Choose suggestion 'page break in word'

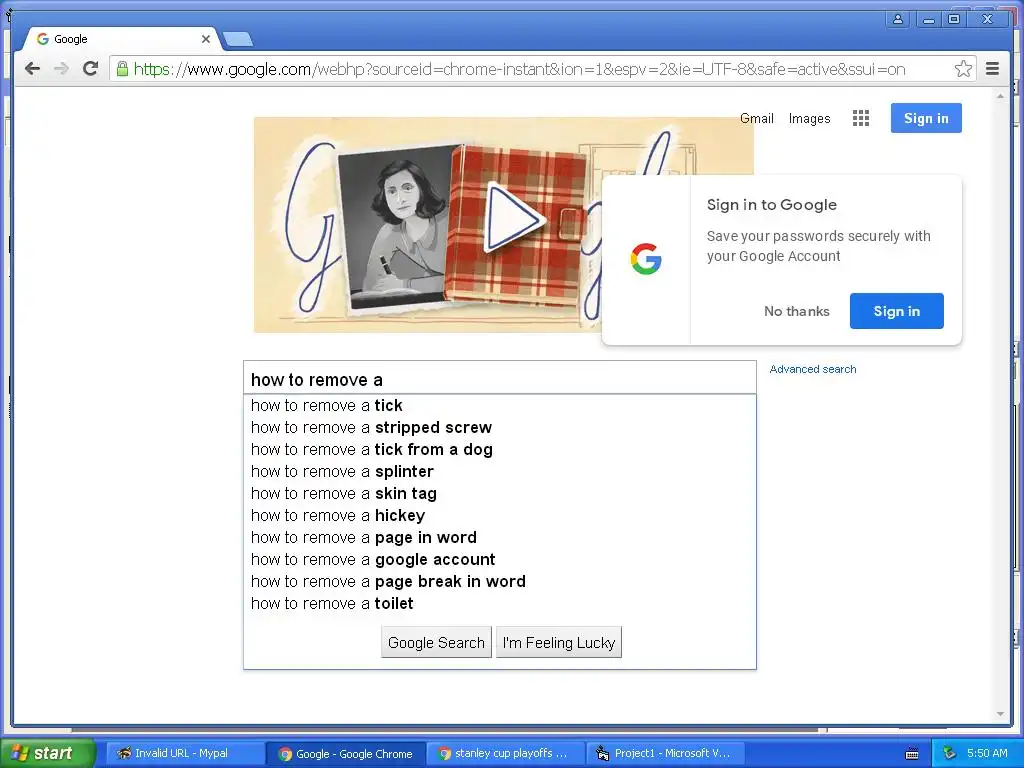coord(500,582)
